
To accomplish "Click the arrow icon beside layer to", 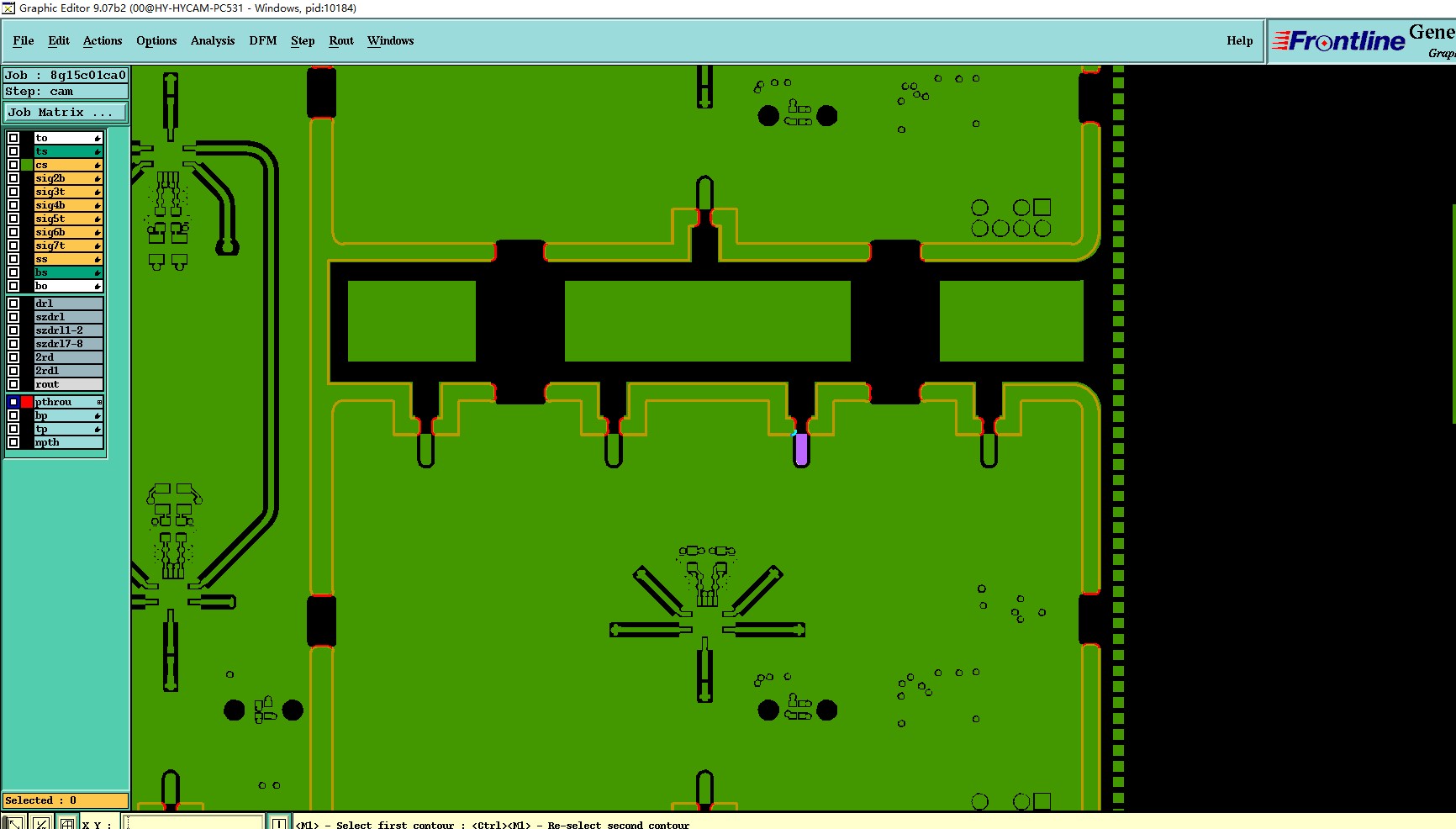I will click(x=98, y=138).
